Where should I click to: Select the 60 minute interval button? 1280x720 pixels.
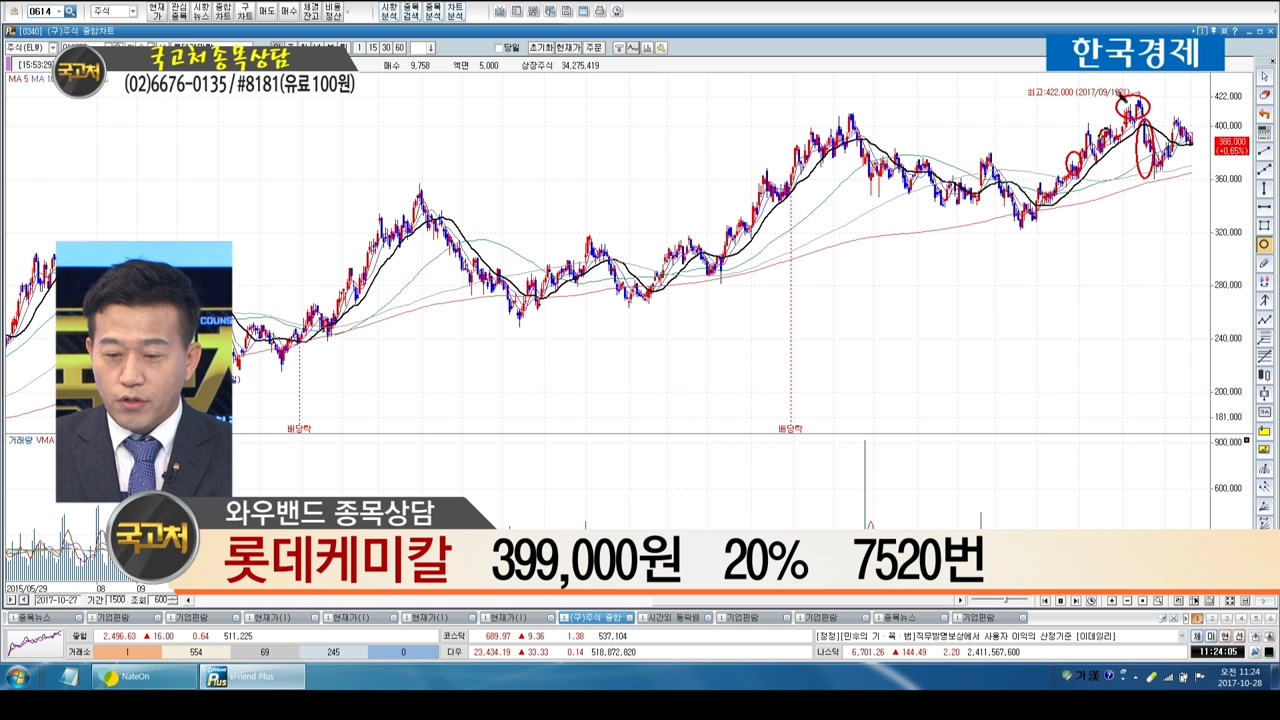399,48
